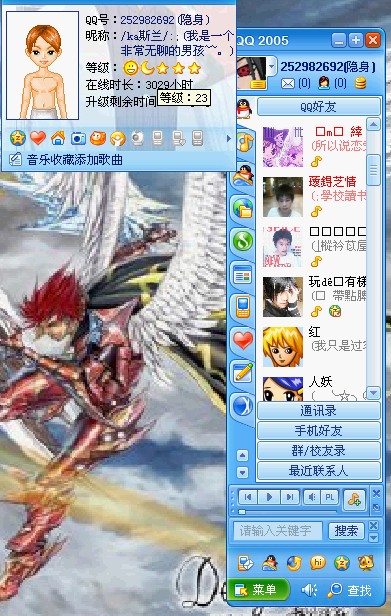Toggle mute on the music player volume button
This screenshot has width=391, height=616.
pyautogui.click(x=312, y=497)
